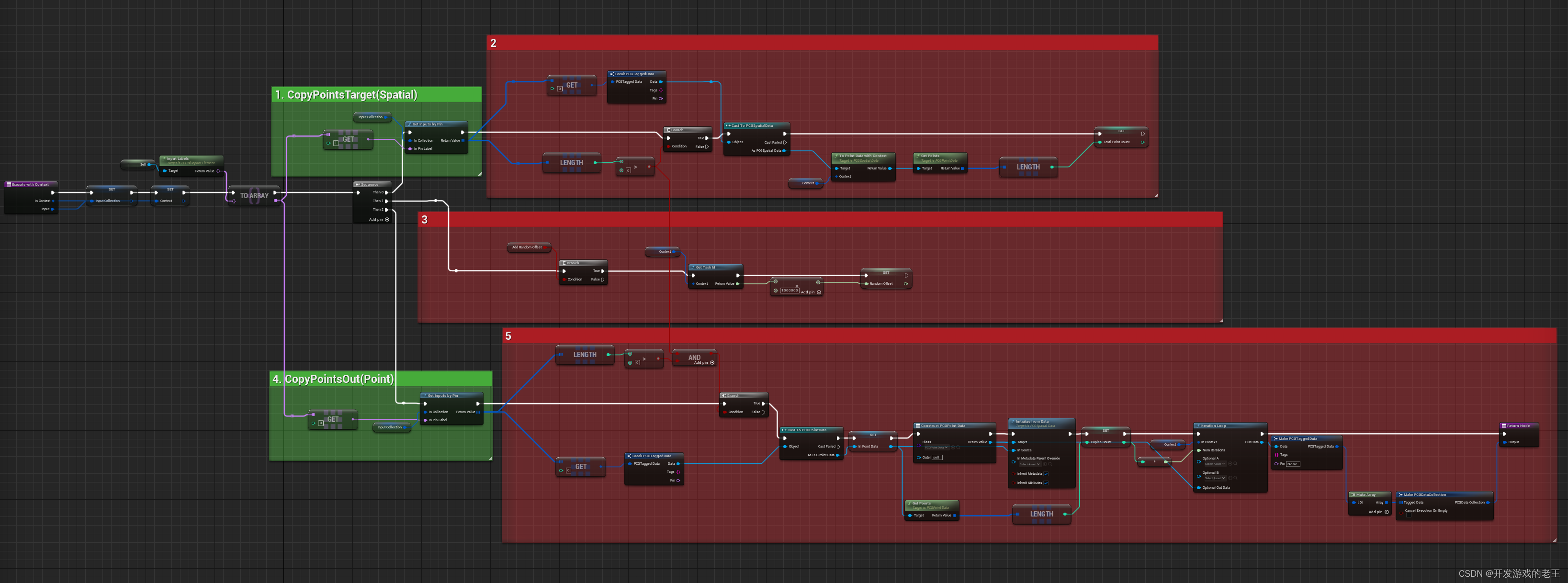This screenshot has width=1568, height=583.
Task: Select the TO ARRAY node
Action: coord(254,196)
